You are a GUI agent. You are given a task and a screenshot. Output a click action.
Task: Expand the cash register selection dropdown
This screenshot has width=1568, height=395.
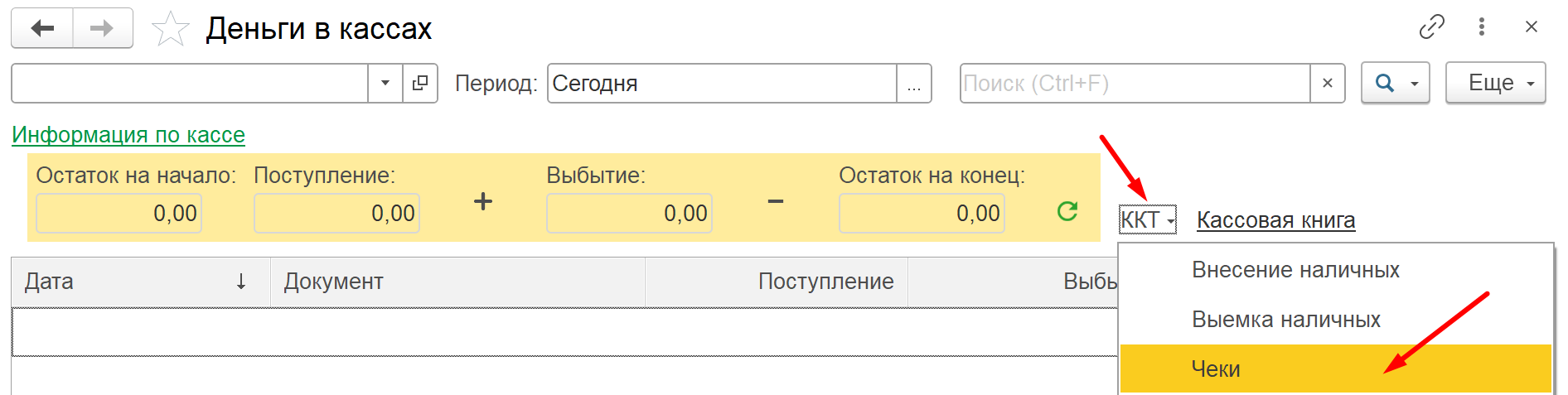(385, 84)
